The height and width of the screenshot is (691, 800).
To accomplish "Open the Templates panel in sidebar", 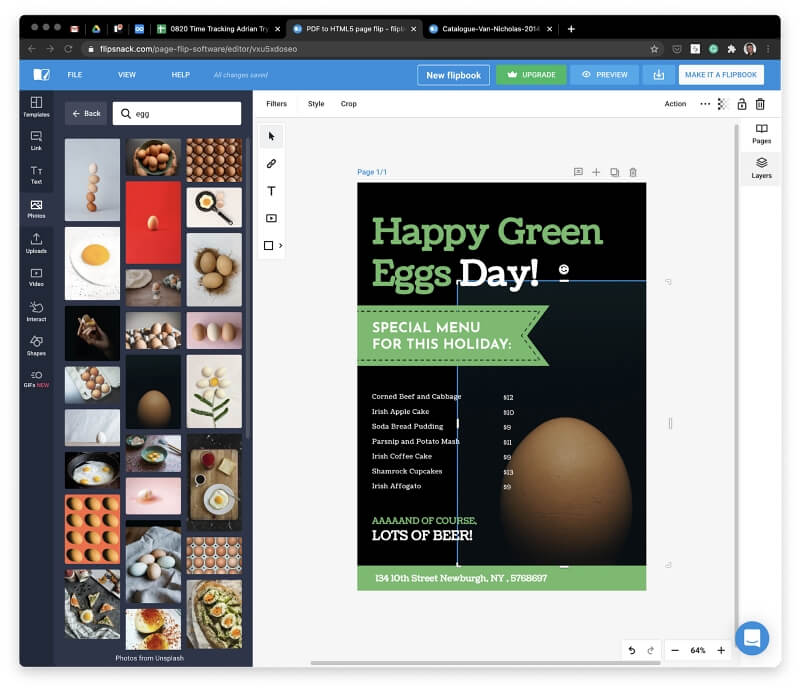I will 36,107.
